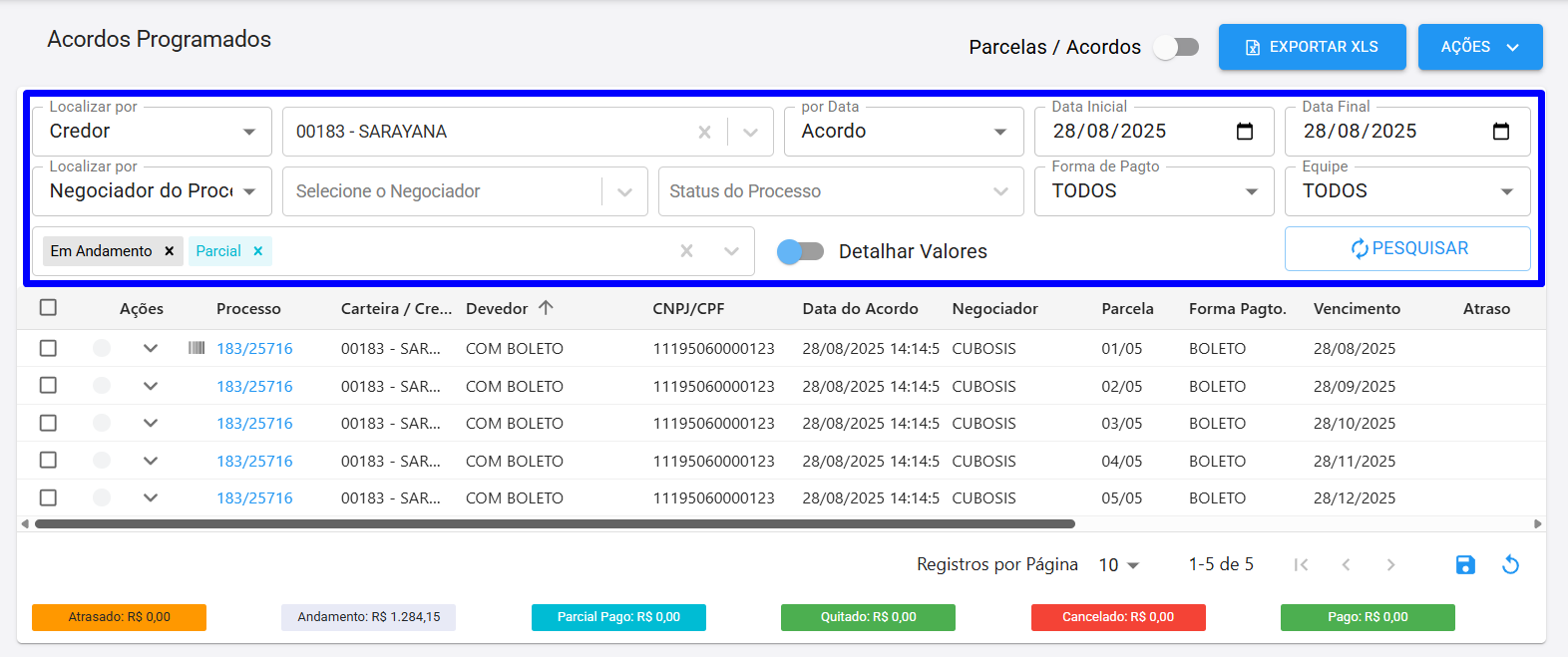Expand row details chevron for parcela 02/05
The height and width of the screenshot is (657, 1568).
coord(151,386)
